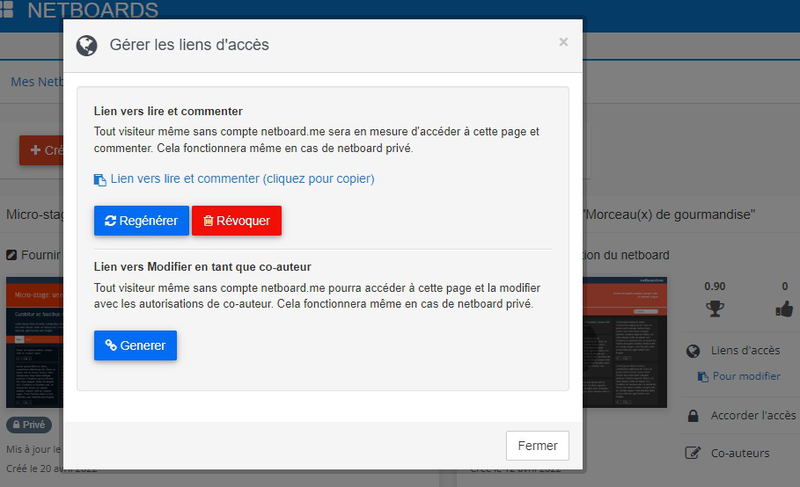This screenshot has height=487, width=800.
Task: Click the edit icon beside Co-auteurs
Action: (x=693, y=453)
